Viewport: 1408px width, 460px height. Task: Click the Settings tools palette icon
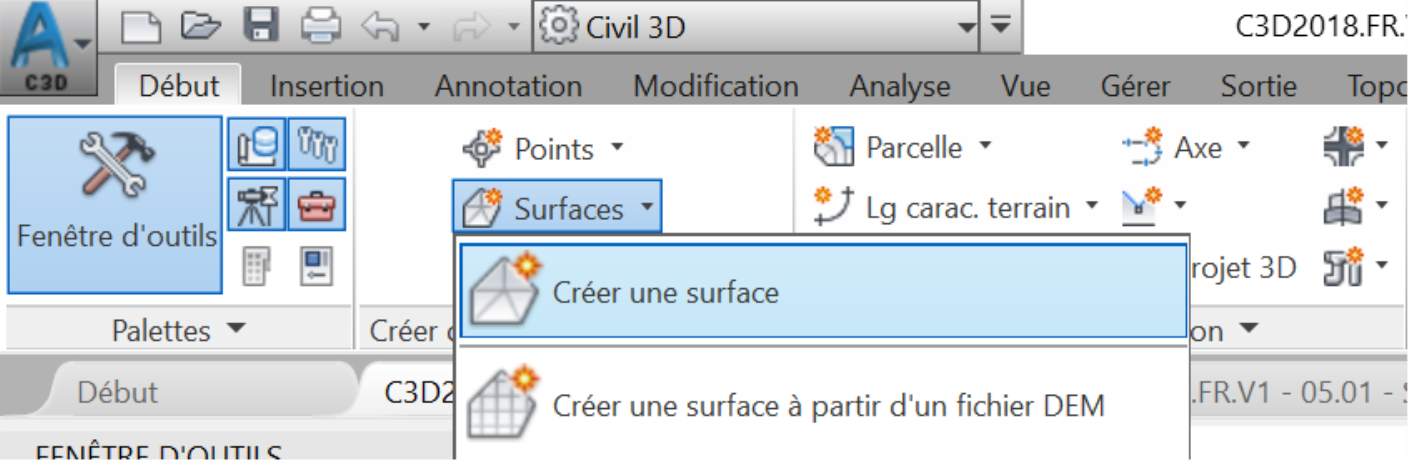coord(317,146)
